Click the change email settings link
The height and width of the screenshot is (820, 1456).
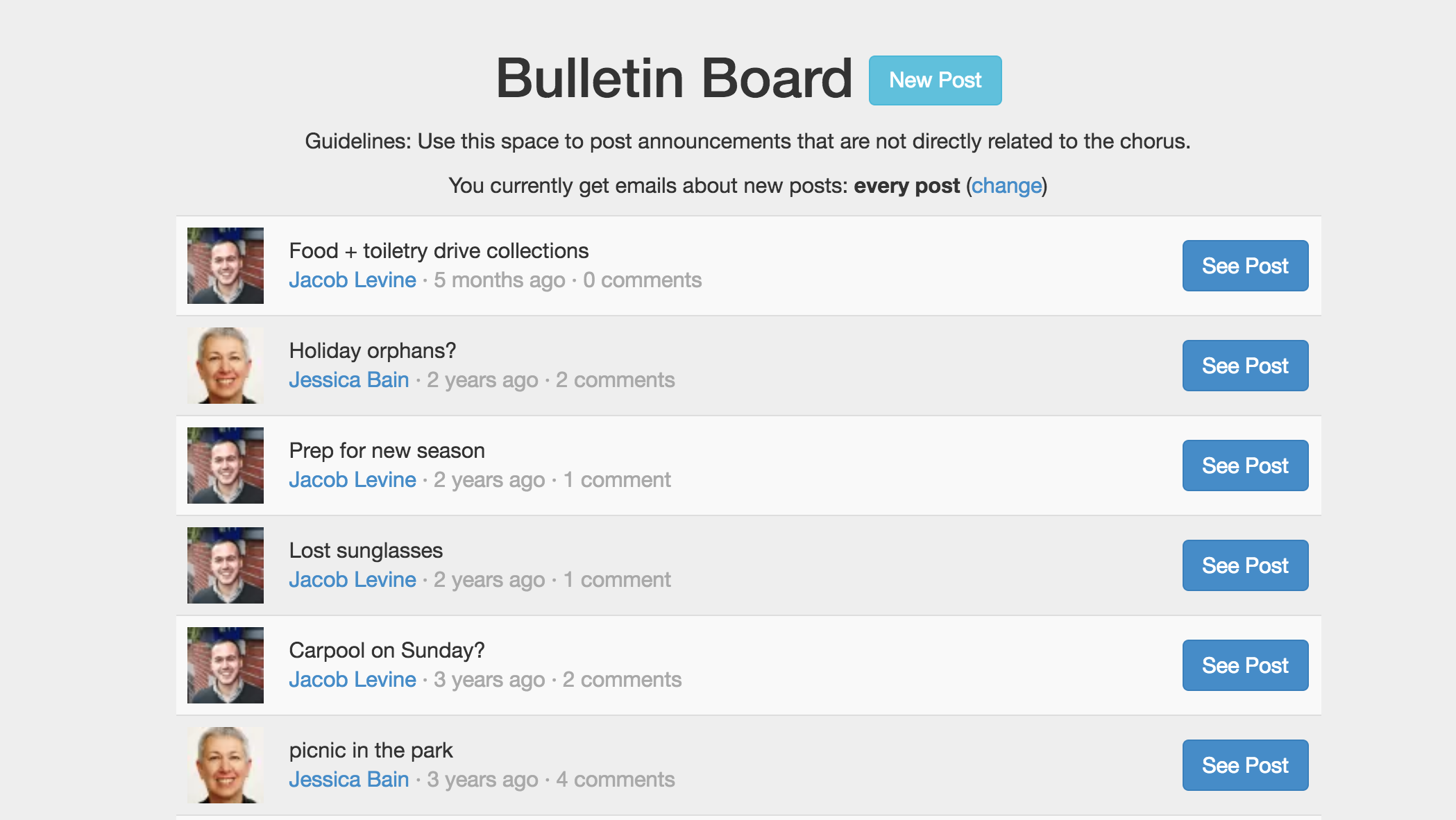point(1006,186)
